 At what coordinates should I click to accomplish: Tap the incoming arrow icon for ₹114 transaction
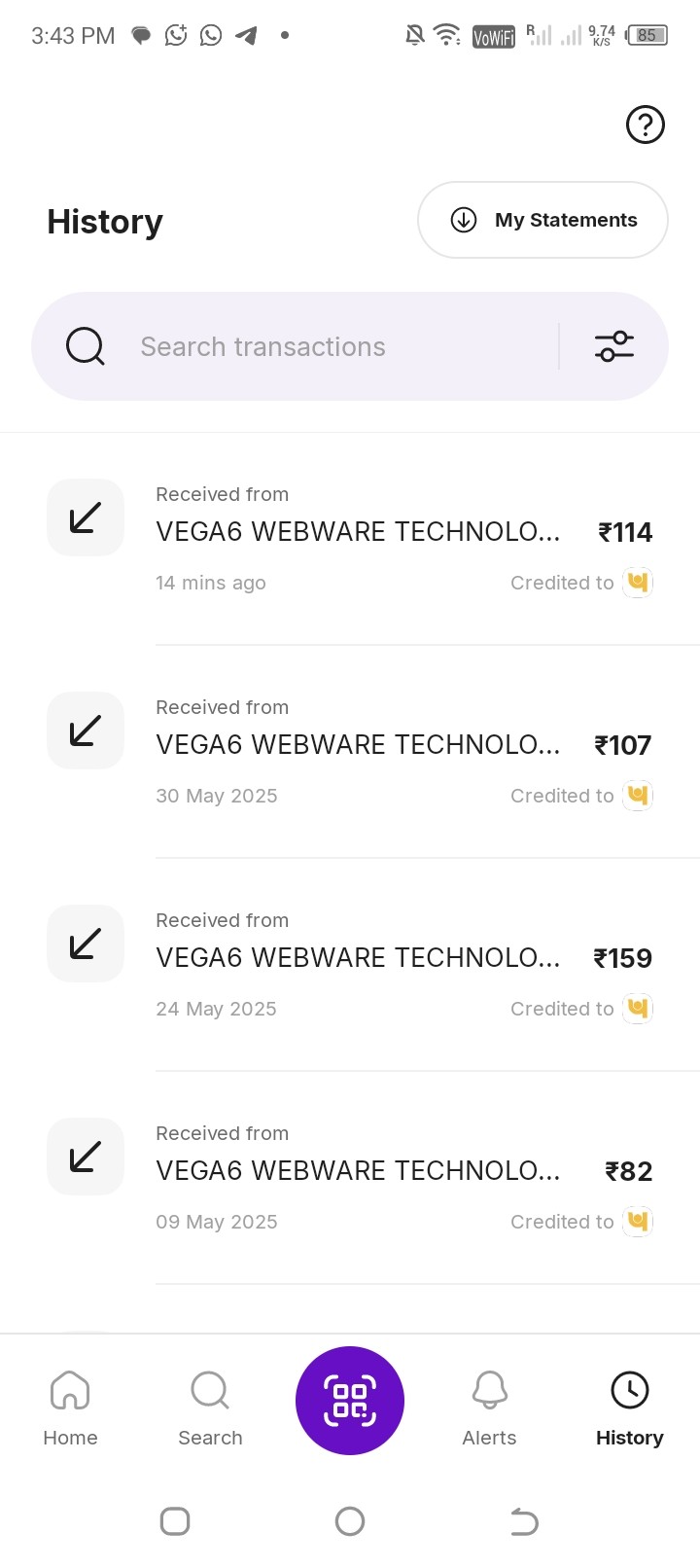point(86,517)
